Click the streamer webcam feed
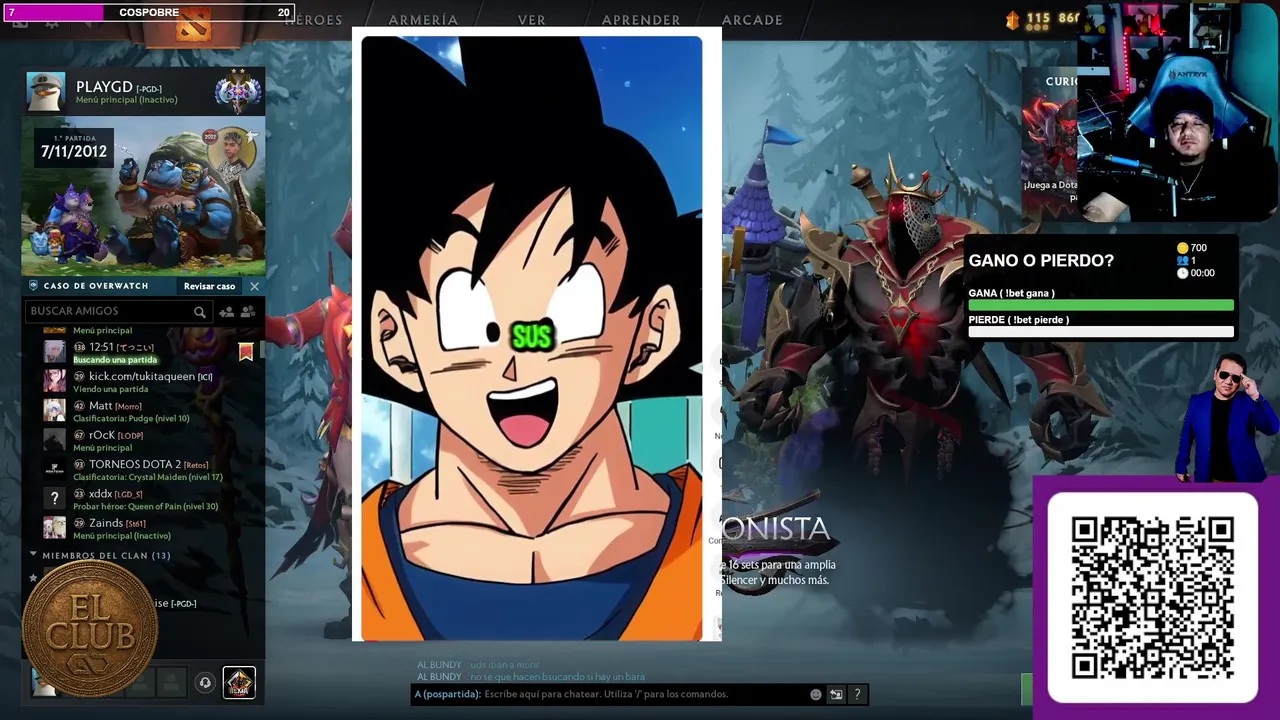 [1178, 112]
